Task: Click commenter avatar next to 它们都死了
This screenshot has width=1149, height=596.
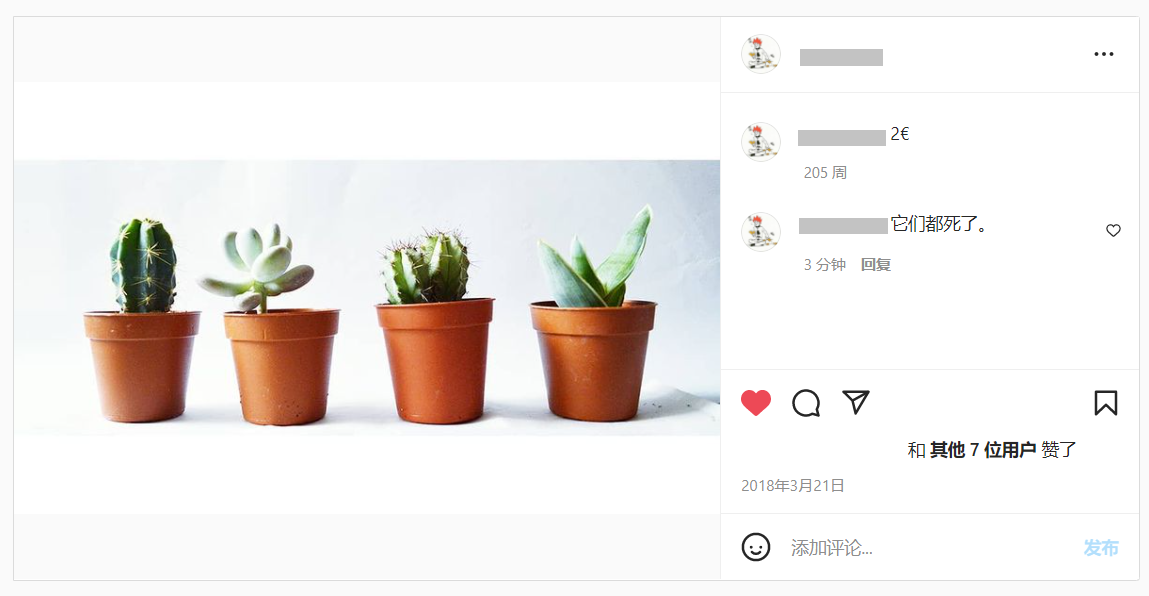Action: coord(761,232)
